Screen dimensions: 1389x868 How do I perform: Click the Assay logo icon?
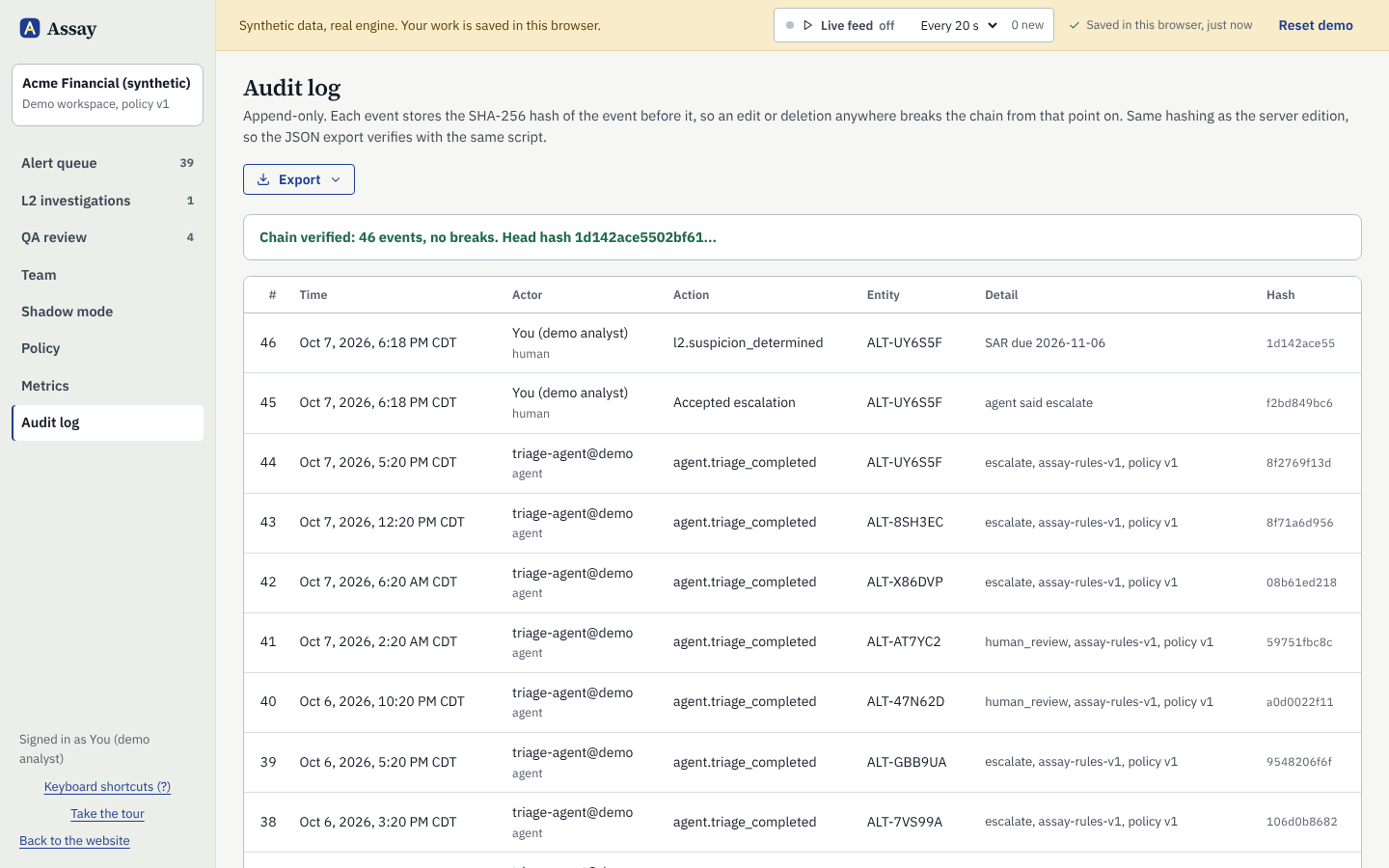[x=30, y=28]
